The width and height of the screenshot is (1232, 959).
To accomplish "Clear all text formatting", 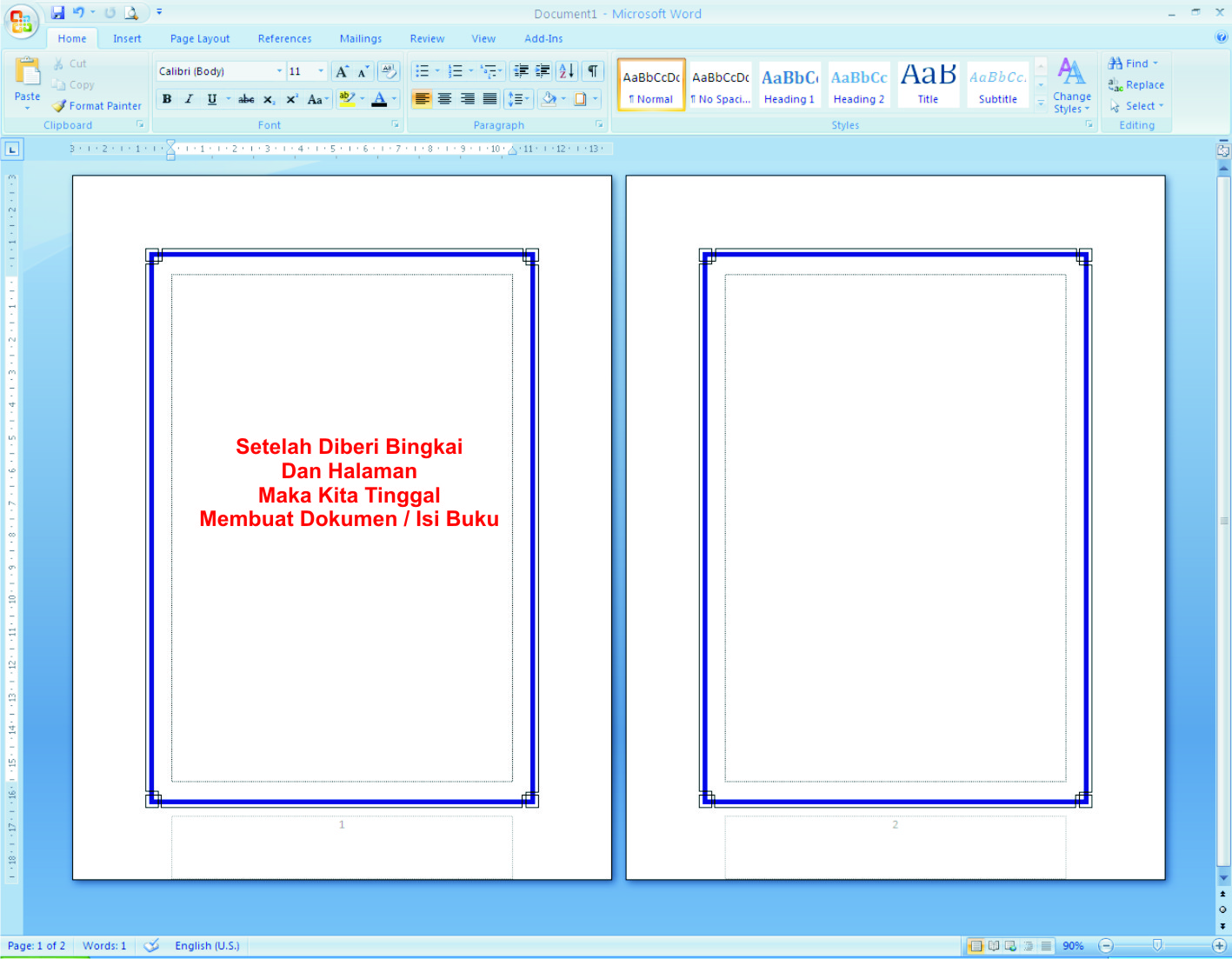I will [x=389, y=71].
